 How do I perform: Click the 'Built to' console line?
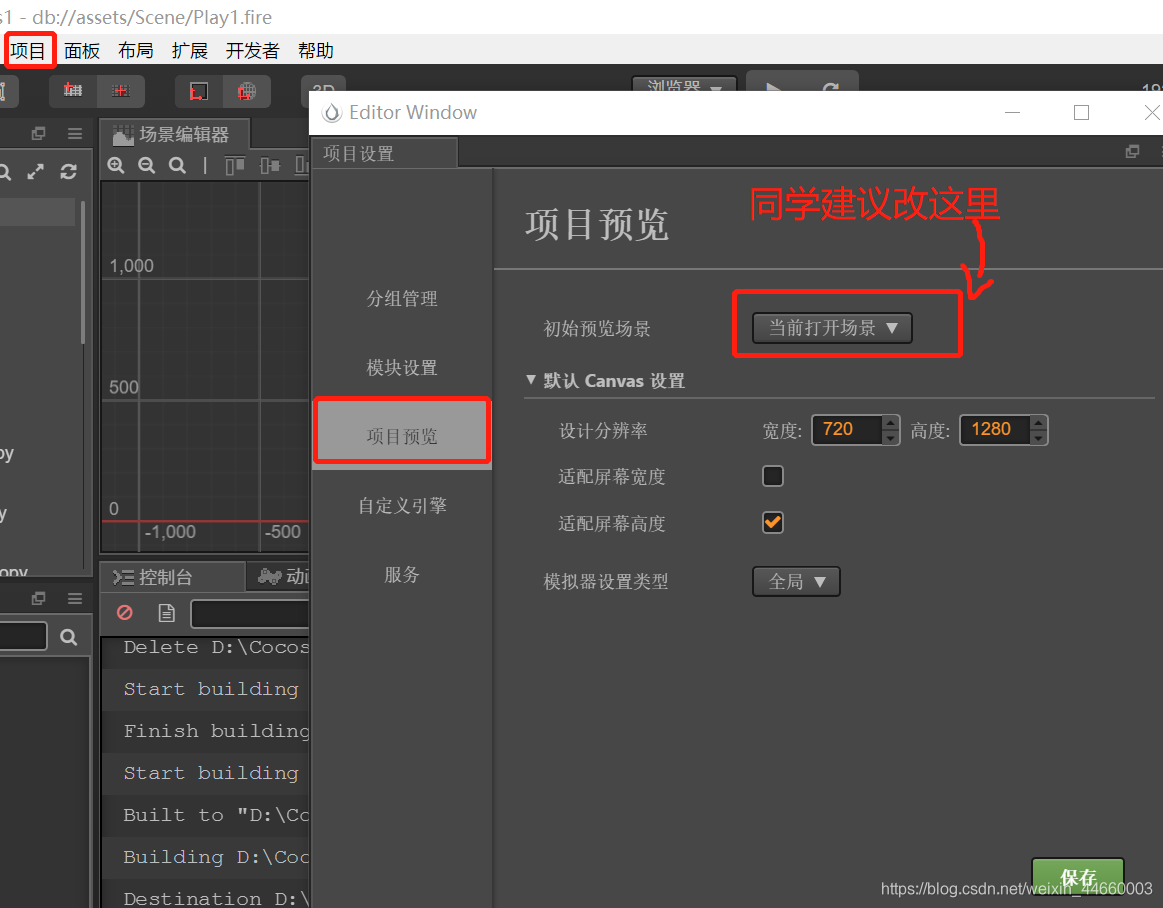205,815
